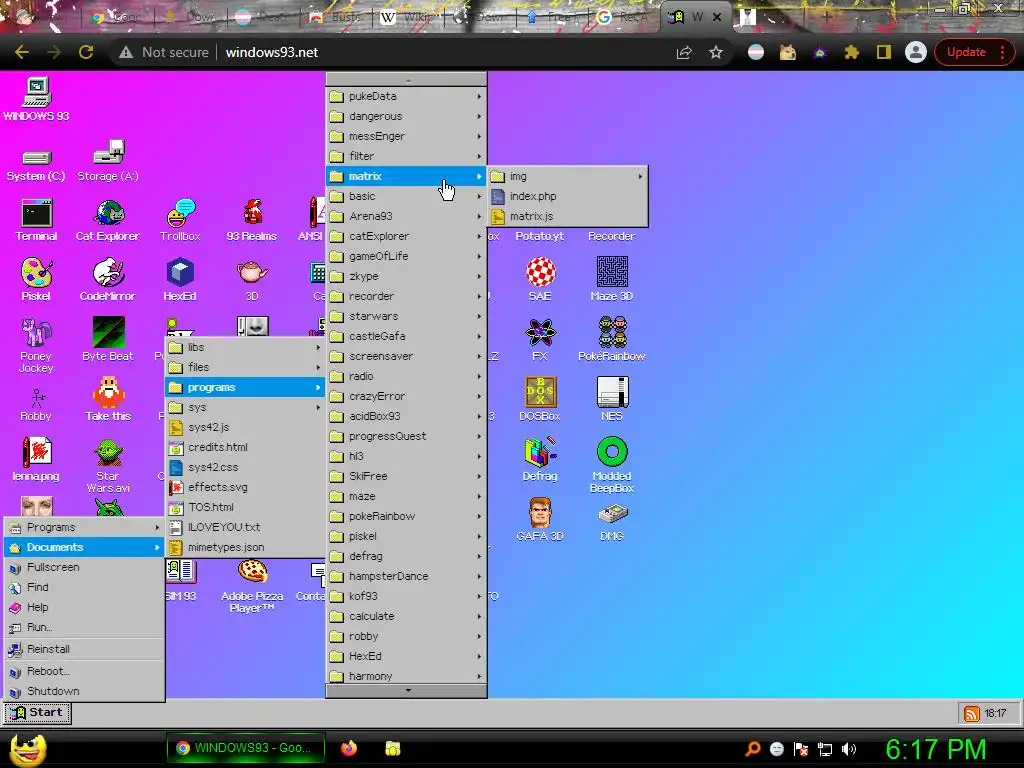Launch the 93 Realms icon
This screenshot has width=1024, height=768.
(x=252, y=221)
